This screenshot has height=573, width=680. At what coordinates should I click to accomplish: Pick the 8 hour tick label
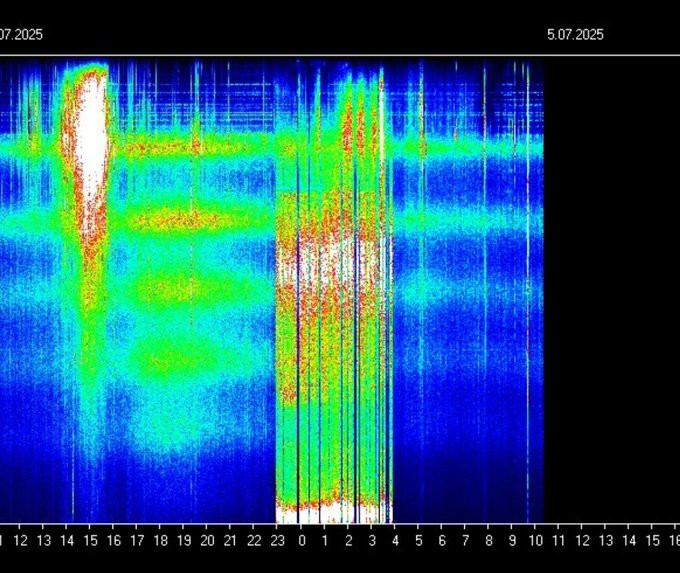[489, 541]
